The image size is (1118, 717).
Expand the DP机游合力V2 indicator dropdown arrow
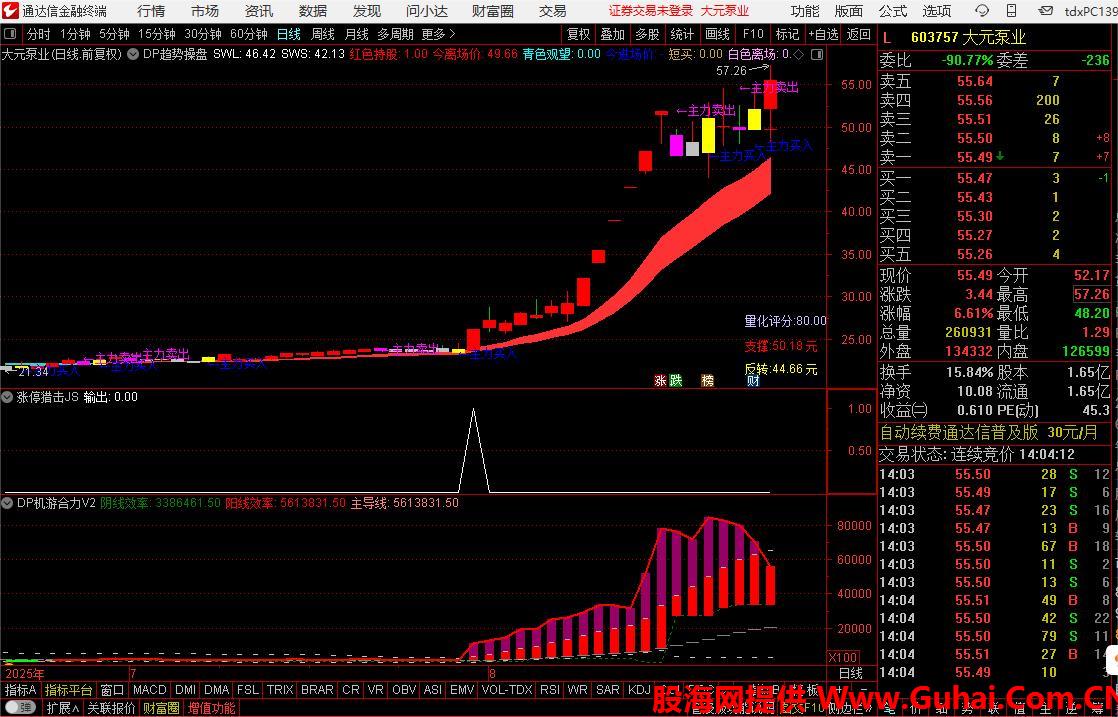[8, 502]
